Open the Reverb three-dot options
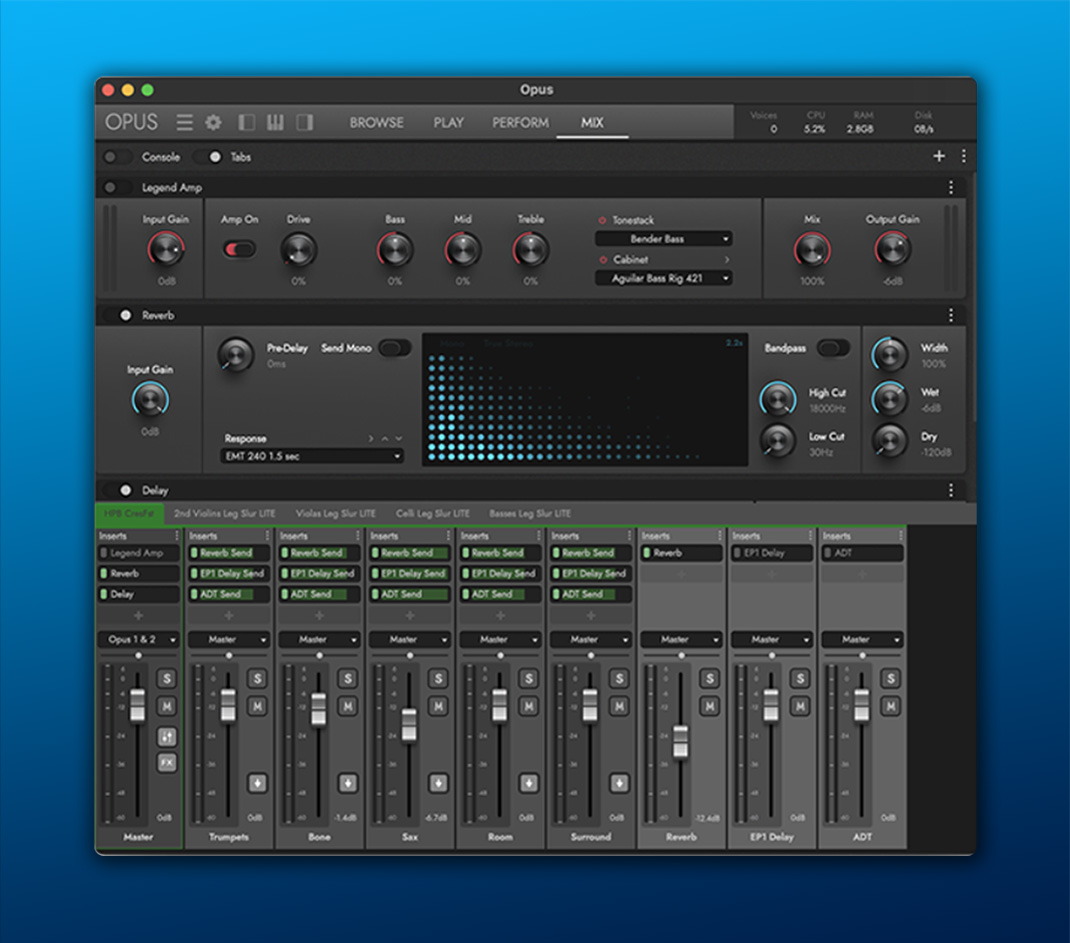Screen dimensions: 1070x943 click(951, 315)
